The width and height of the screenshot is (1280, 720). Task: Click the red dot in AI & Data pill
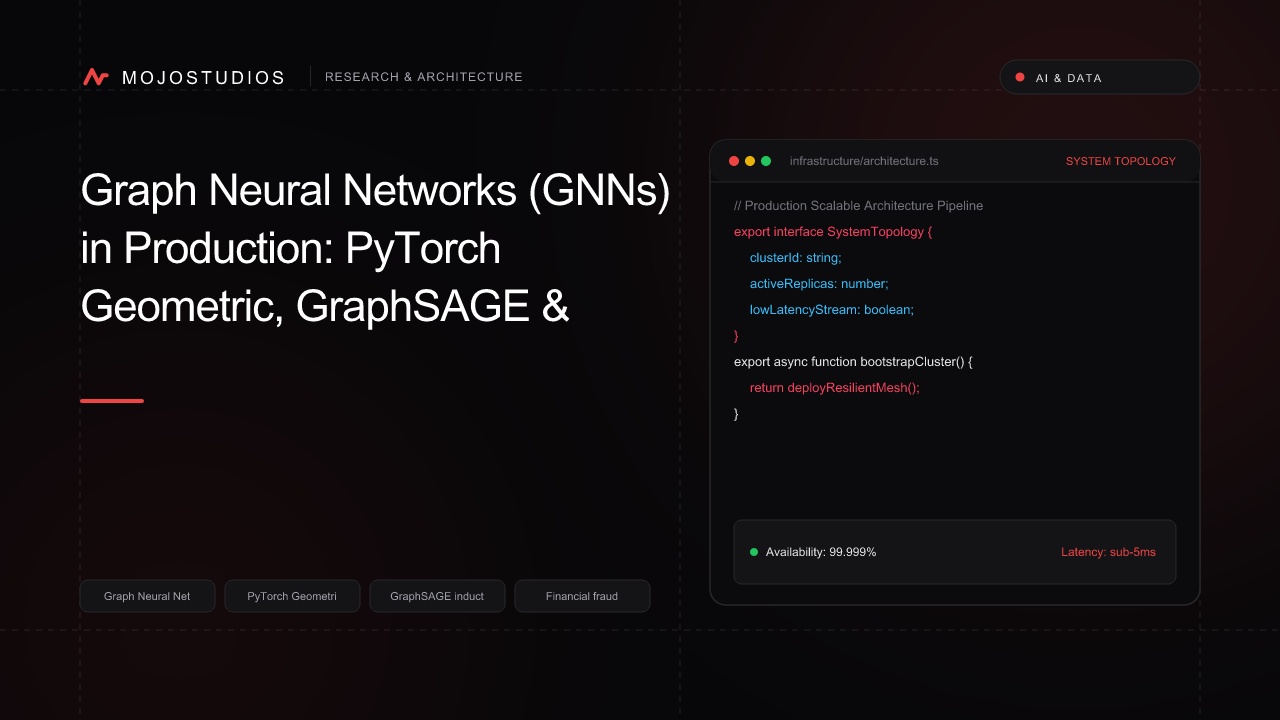1020,77
